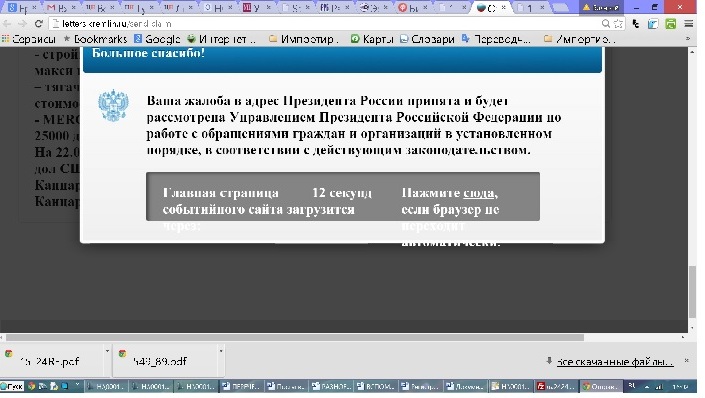705x398 pixels.
Task: Open the Сервисы apps shortcut
Action: pos(29,39)
